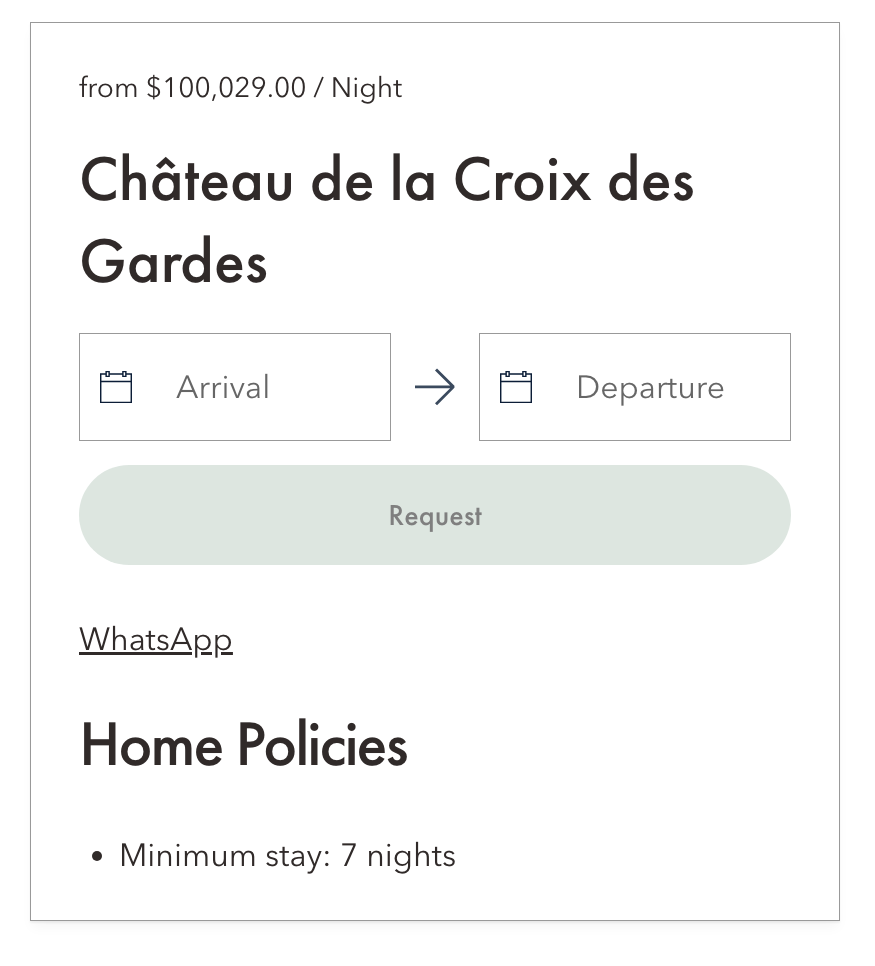Click the word 'Night' in the price line
875x966 pixels.
[x=367, y=88]
